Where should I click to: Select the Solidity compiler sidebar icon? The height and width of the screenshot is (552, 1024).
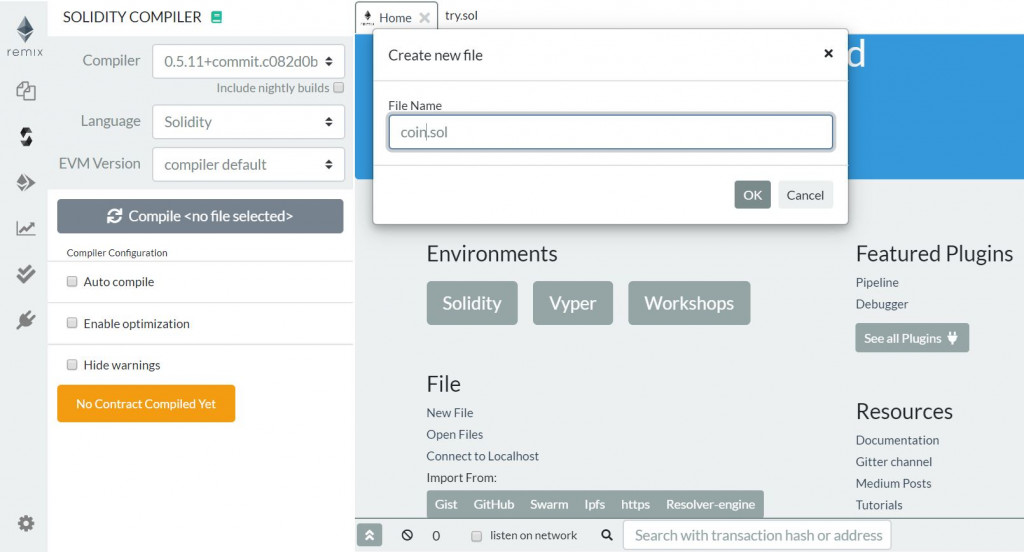point(25,137)
